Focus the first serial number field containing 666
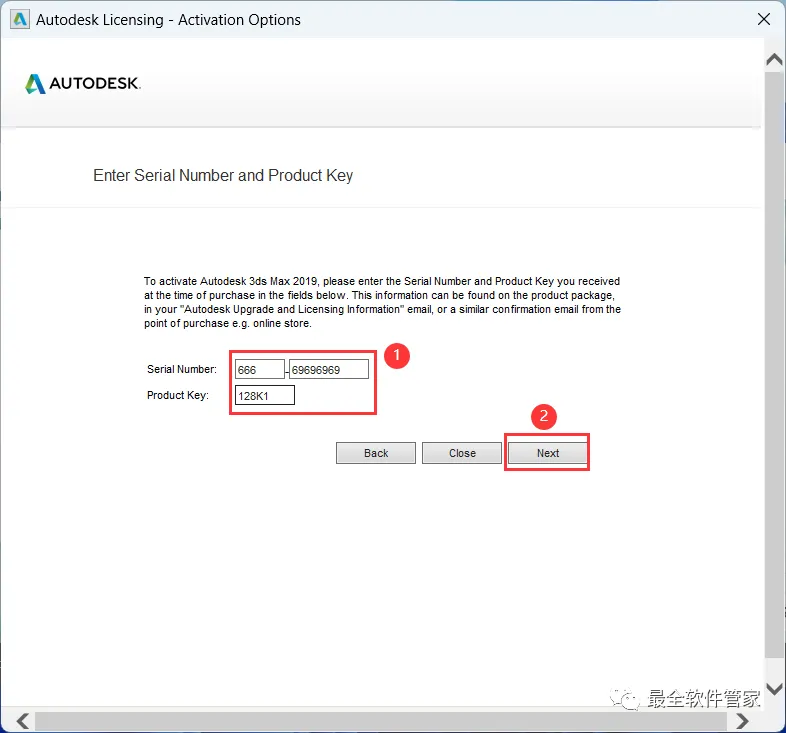The image size is (786, 733). click(x=260, y=370)
